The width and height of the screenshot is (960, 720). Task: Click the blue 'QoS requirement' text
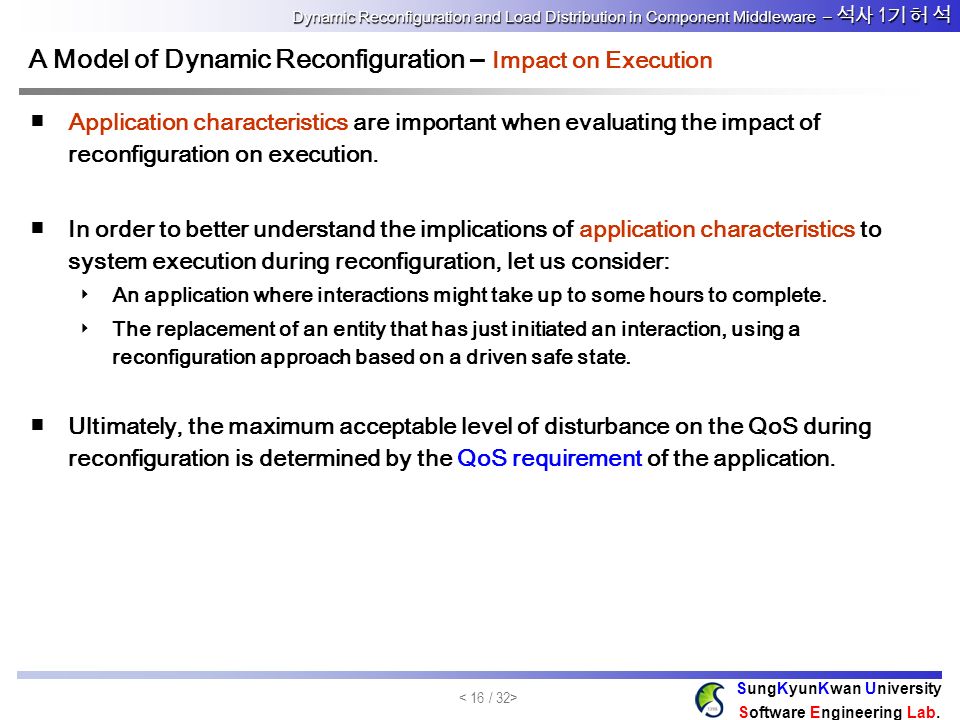pos(549,458)
